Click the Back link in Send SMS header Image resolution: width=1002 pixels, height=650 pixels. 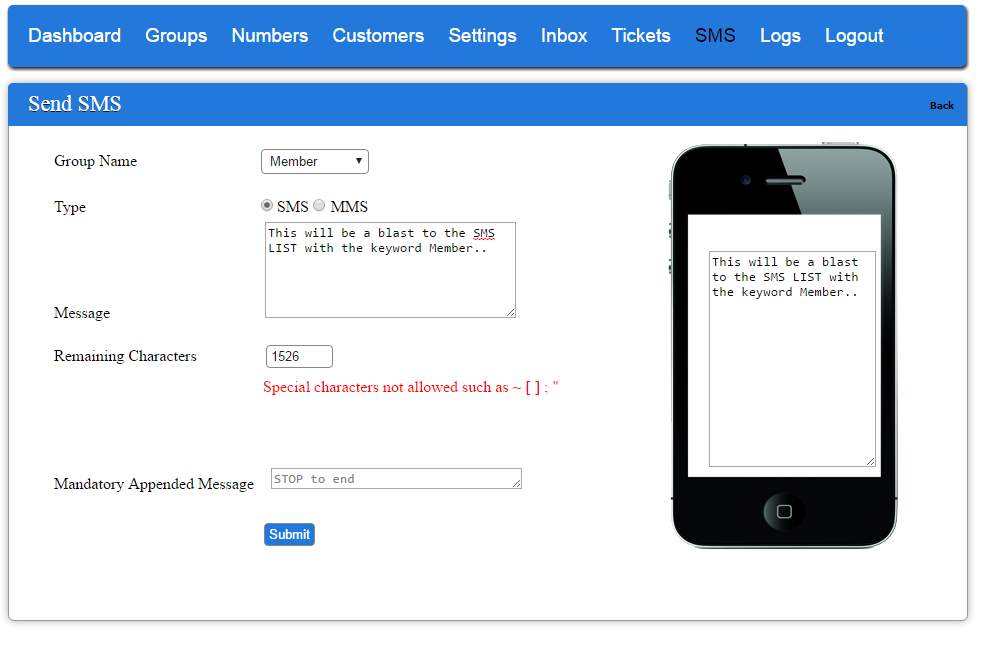[941, 105]
